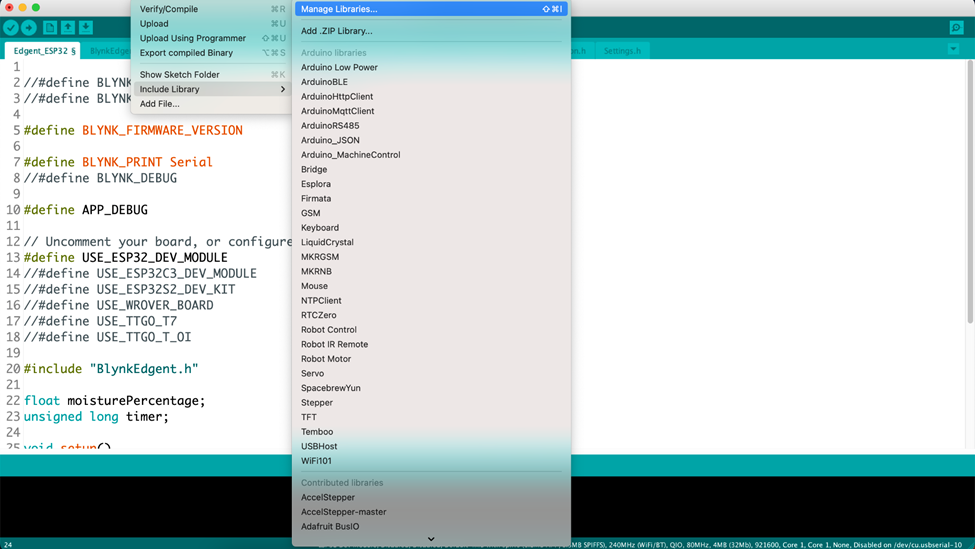The height and width of the screenshot is (549, 975).
Task: Switch to the Edgent_ESP32 tab
Action: (44, 51)
